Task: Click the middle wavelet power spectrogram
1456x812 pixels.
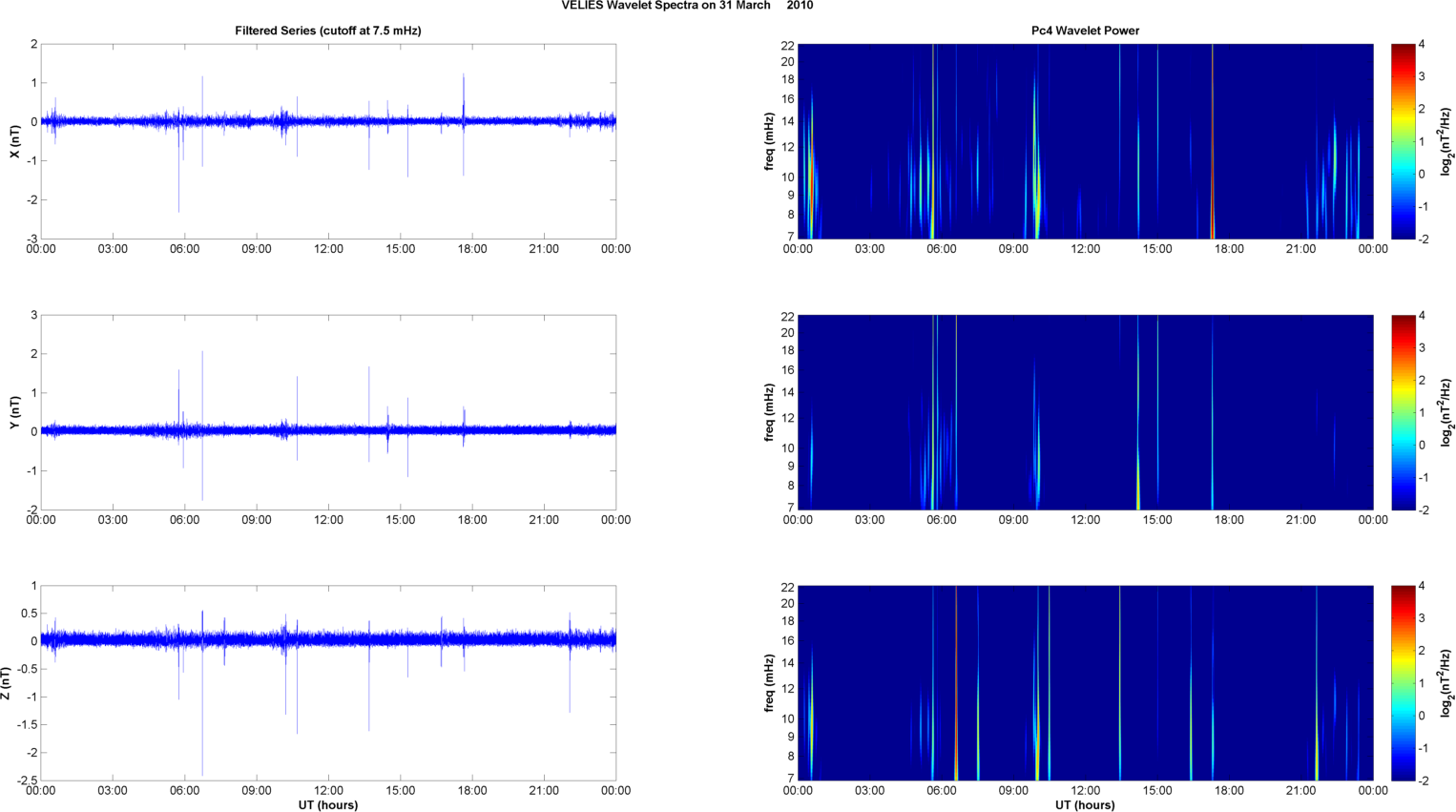Action: tap(1085, 412)
